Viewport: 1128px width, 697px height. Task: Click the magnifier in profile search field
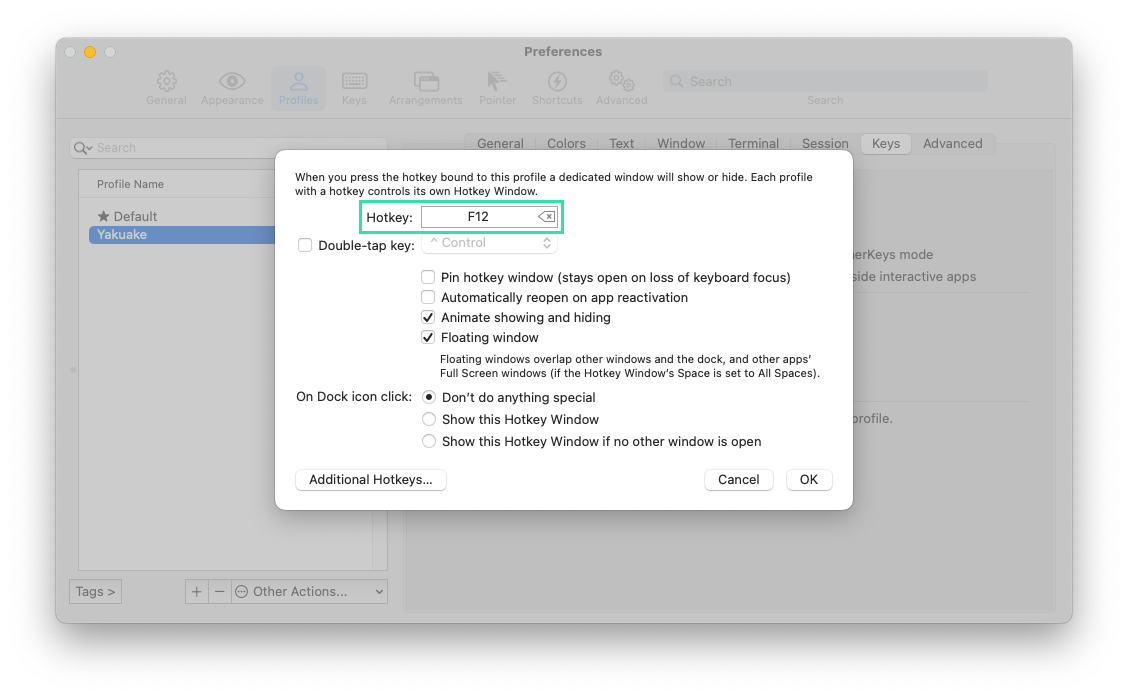coord(82,147)
